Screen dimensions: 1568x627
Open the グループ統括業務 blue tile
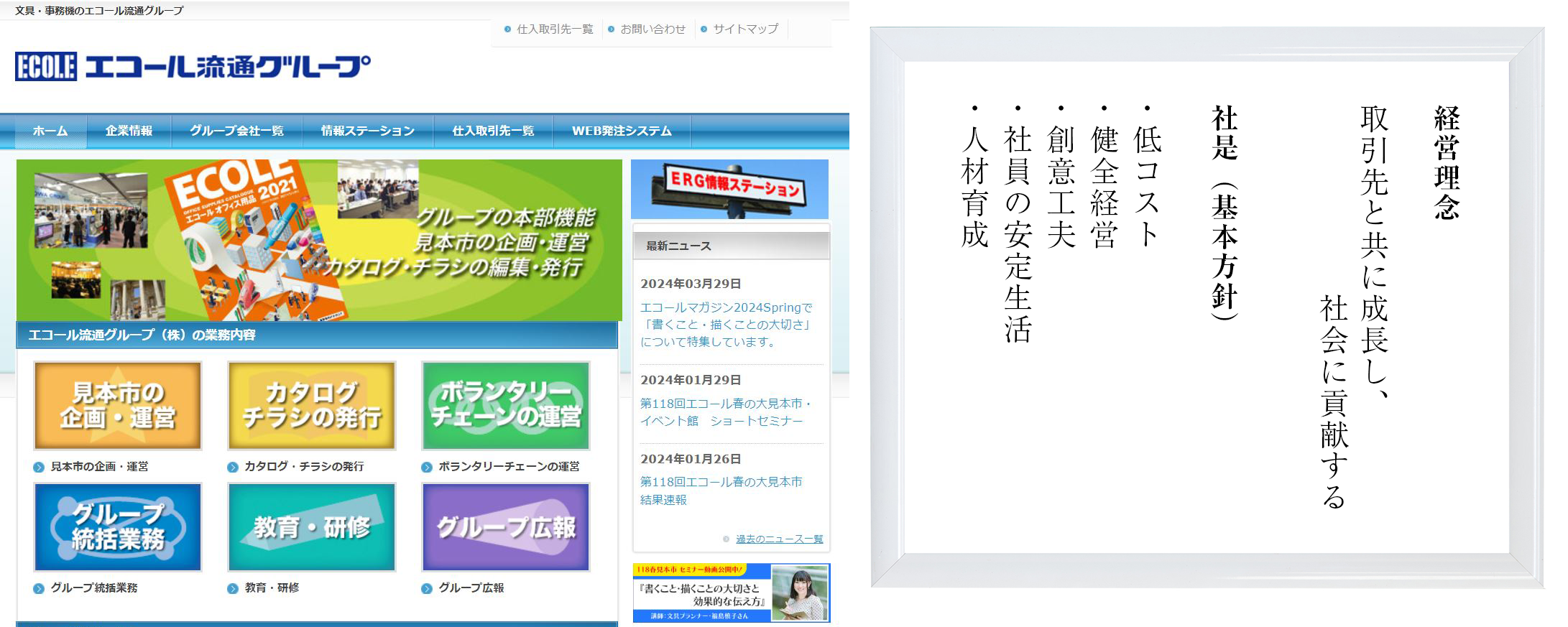click(x=118, y=527)
